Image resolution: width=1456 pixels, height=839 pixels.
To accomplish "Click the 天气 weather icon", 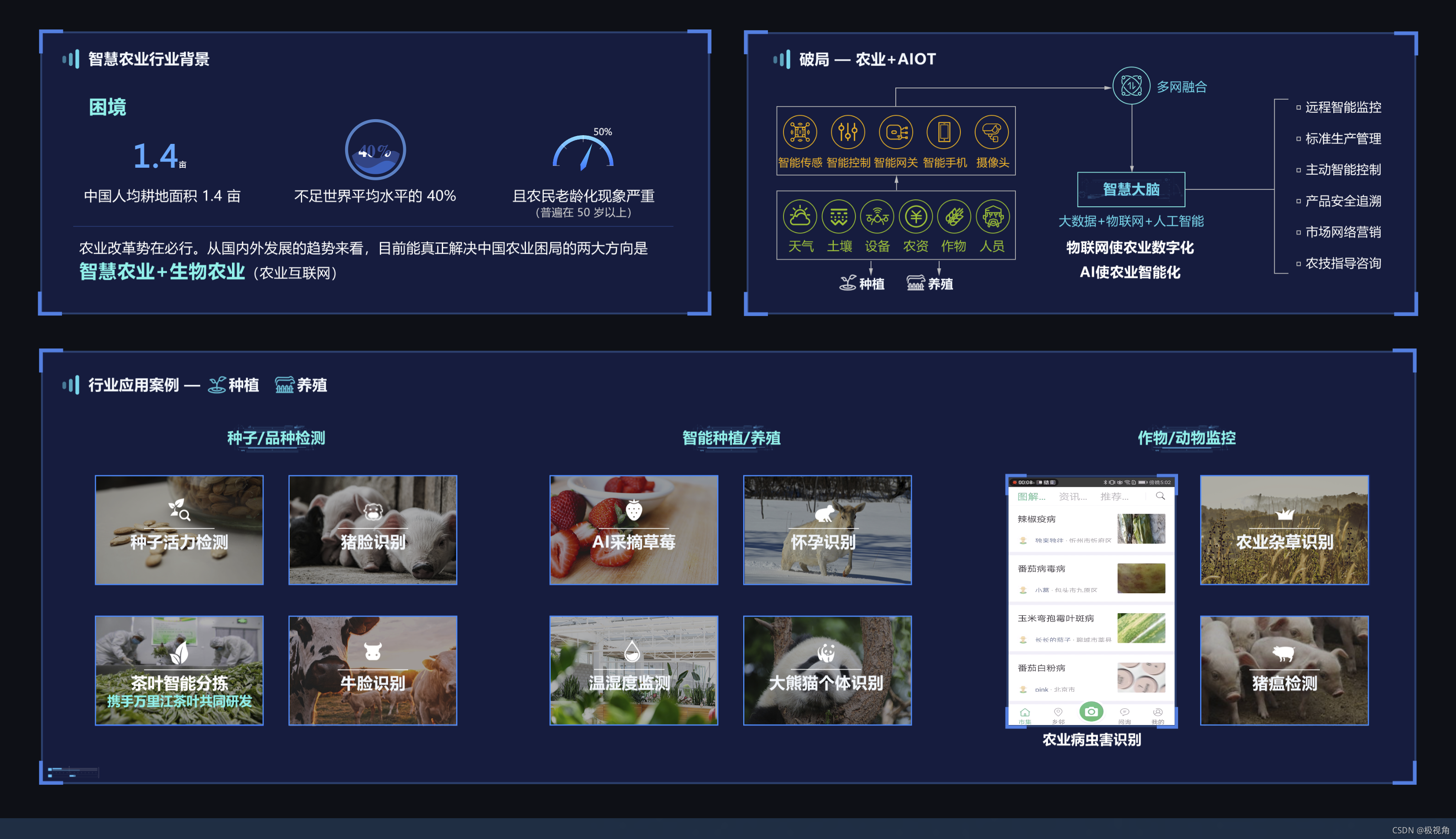I will [800, 217].
